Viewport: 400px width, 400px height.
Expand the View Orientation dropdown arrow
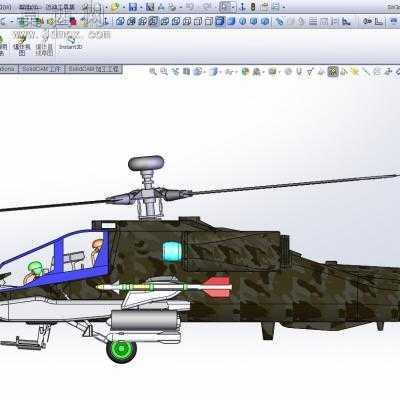(x=204, y=71)
